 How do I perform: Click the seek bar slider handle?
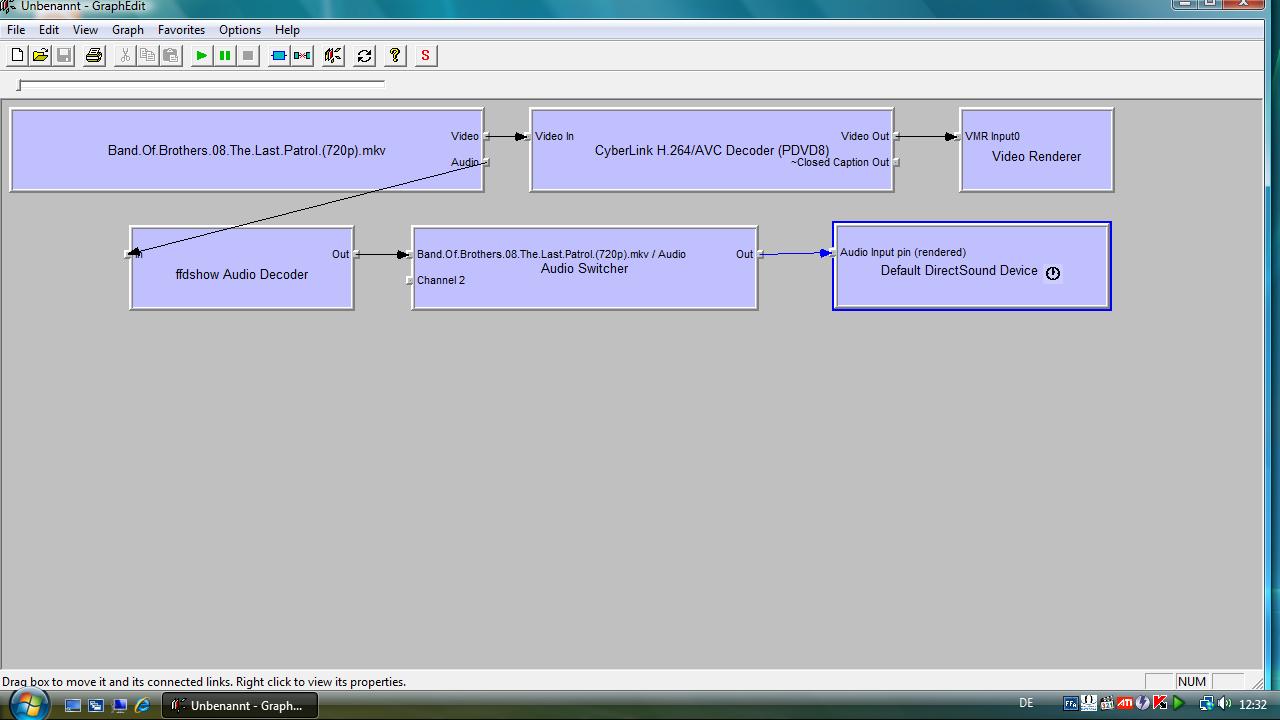[x=19, y=85]
